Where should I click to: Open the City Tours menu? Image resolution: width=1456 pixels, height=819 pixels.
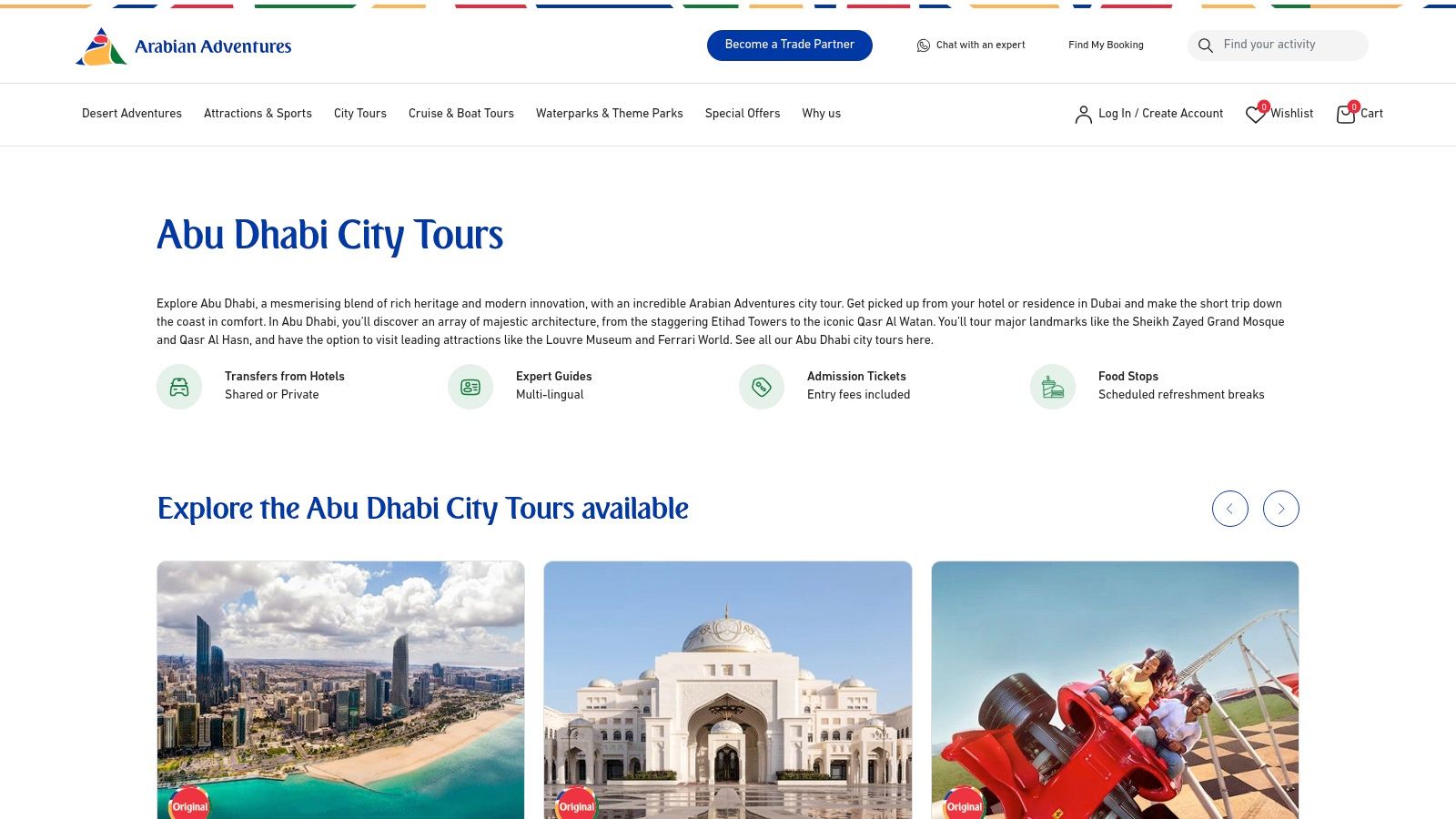360,114
